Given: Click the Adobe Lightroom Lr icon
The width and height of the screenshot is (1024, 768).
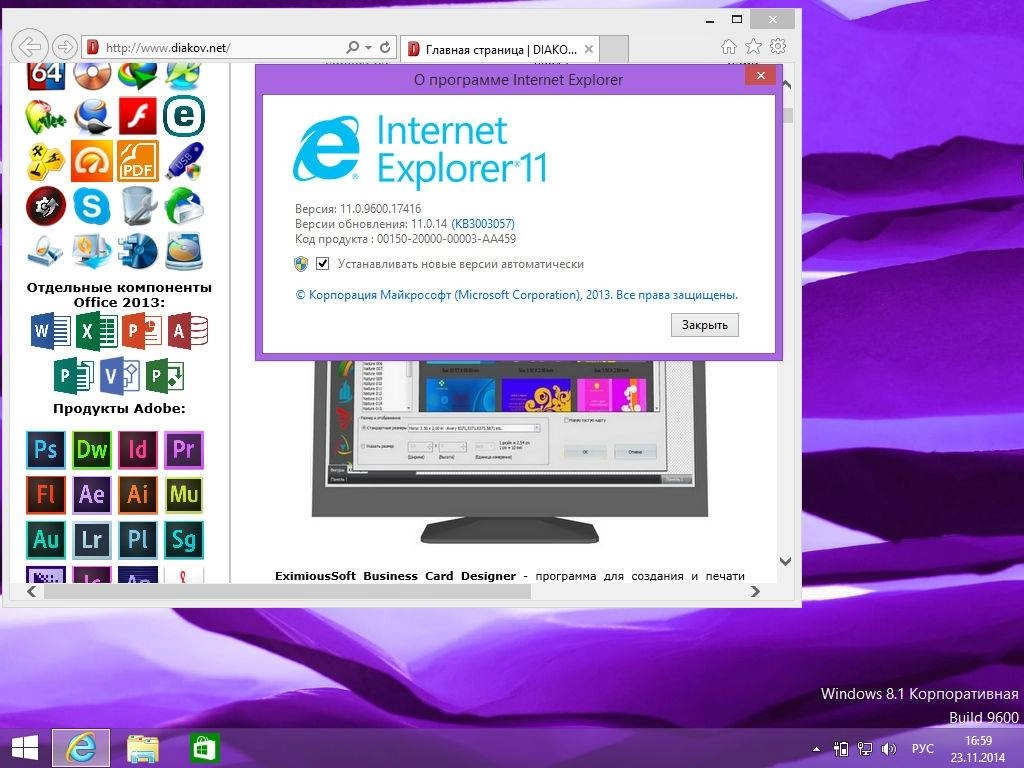Looking at the screenshot, I should pyautogui.click(x=91, y=539).
